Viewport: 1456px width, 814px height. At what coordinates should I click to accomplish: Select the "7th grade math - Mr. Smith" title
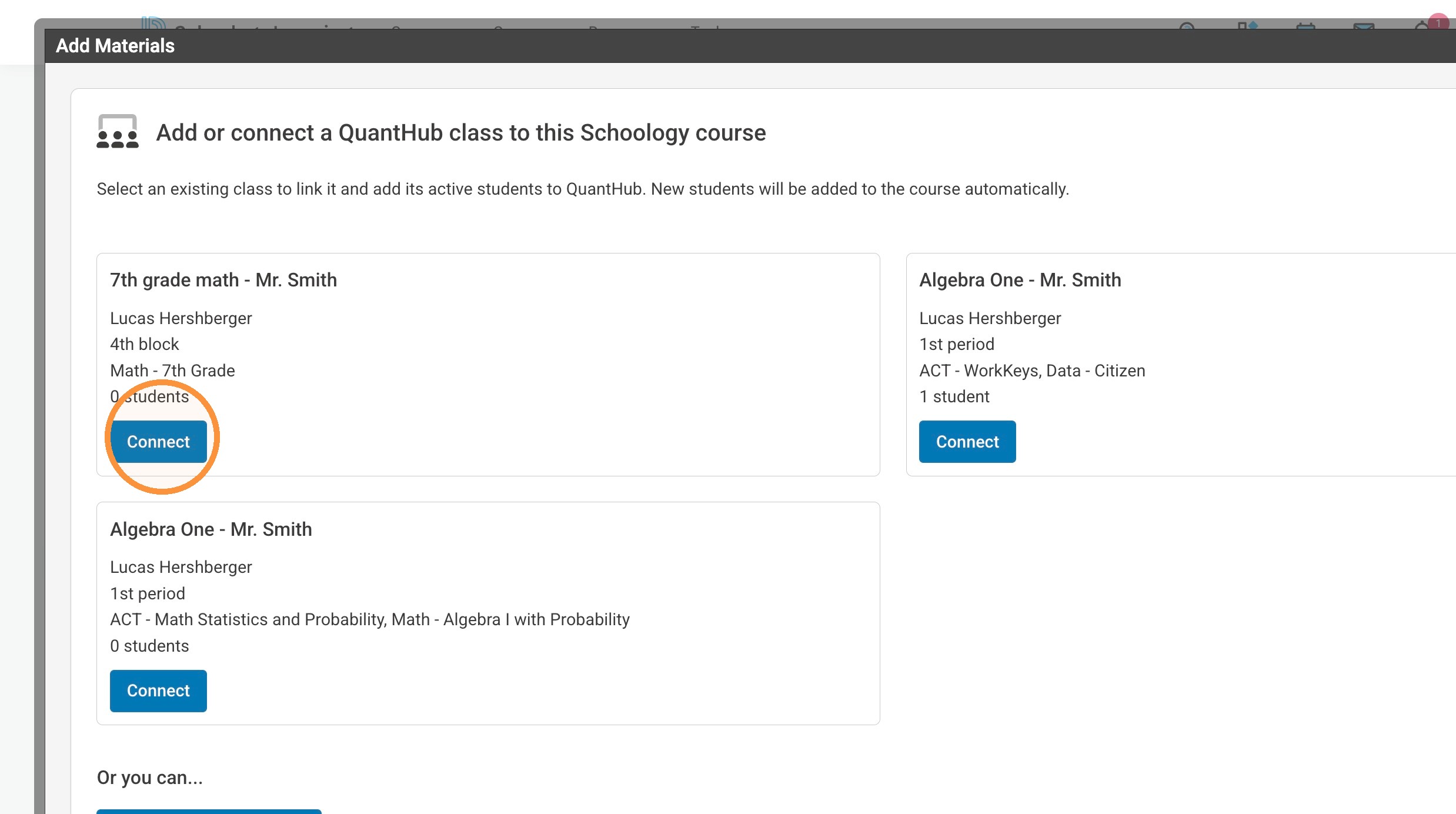(x=223, y=280)
